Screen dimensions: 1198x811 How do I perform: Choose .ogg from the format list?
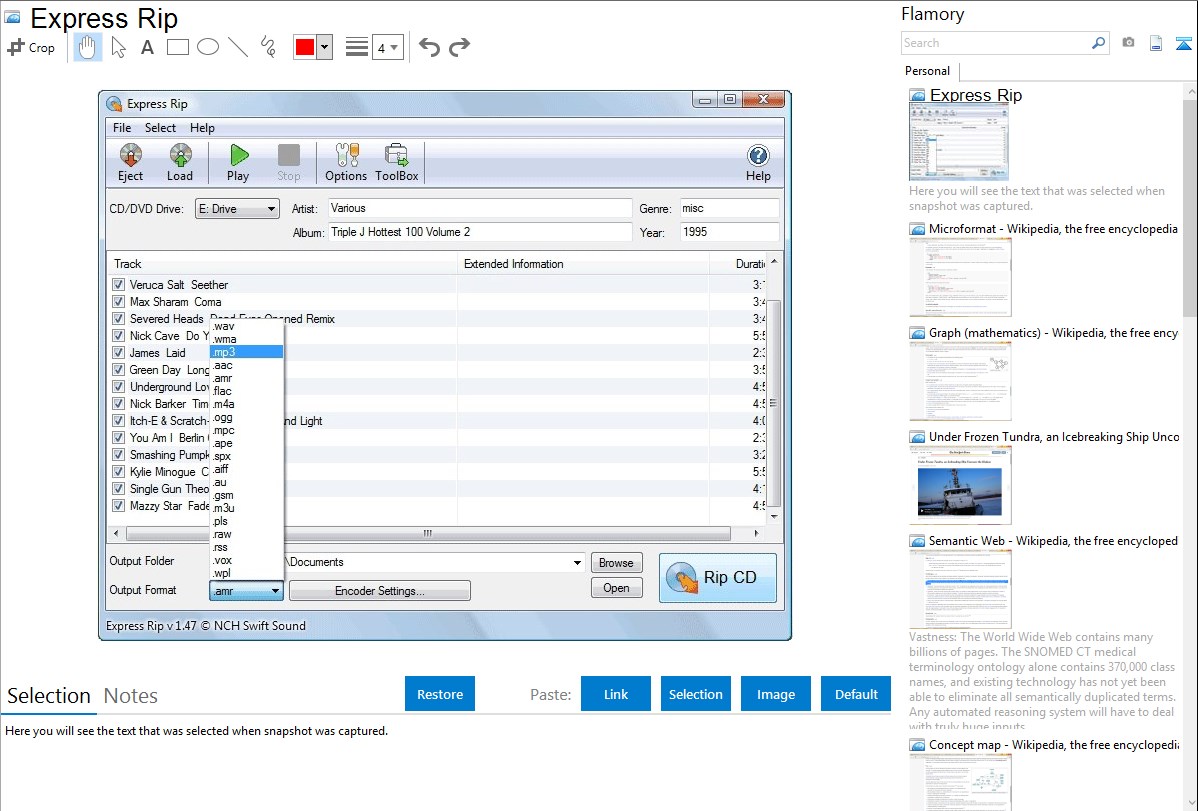(246, 417)
